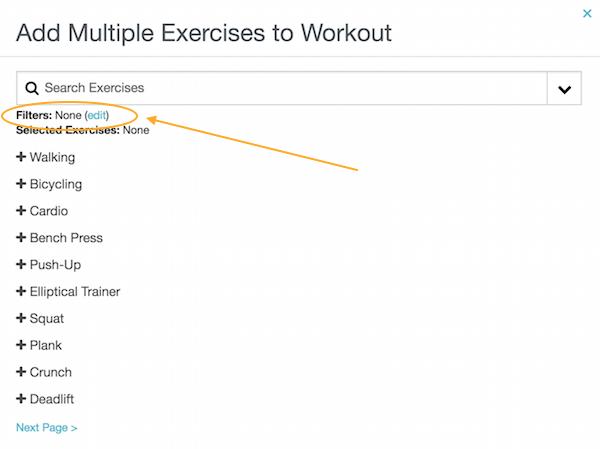Screen dimensions: 600x449
Task: Add Bench Press via its plus icon
Action: (x=22, y=238)
